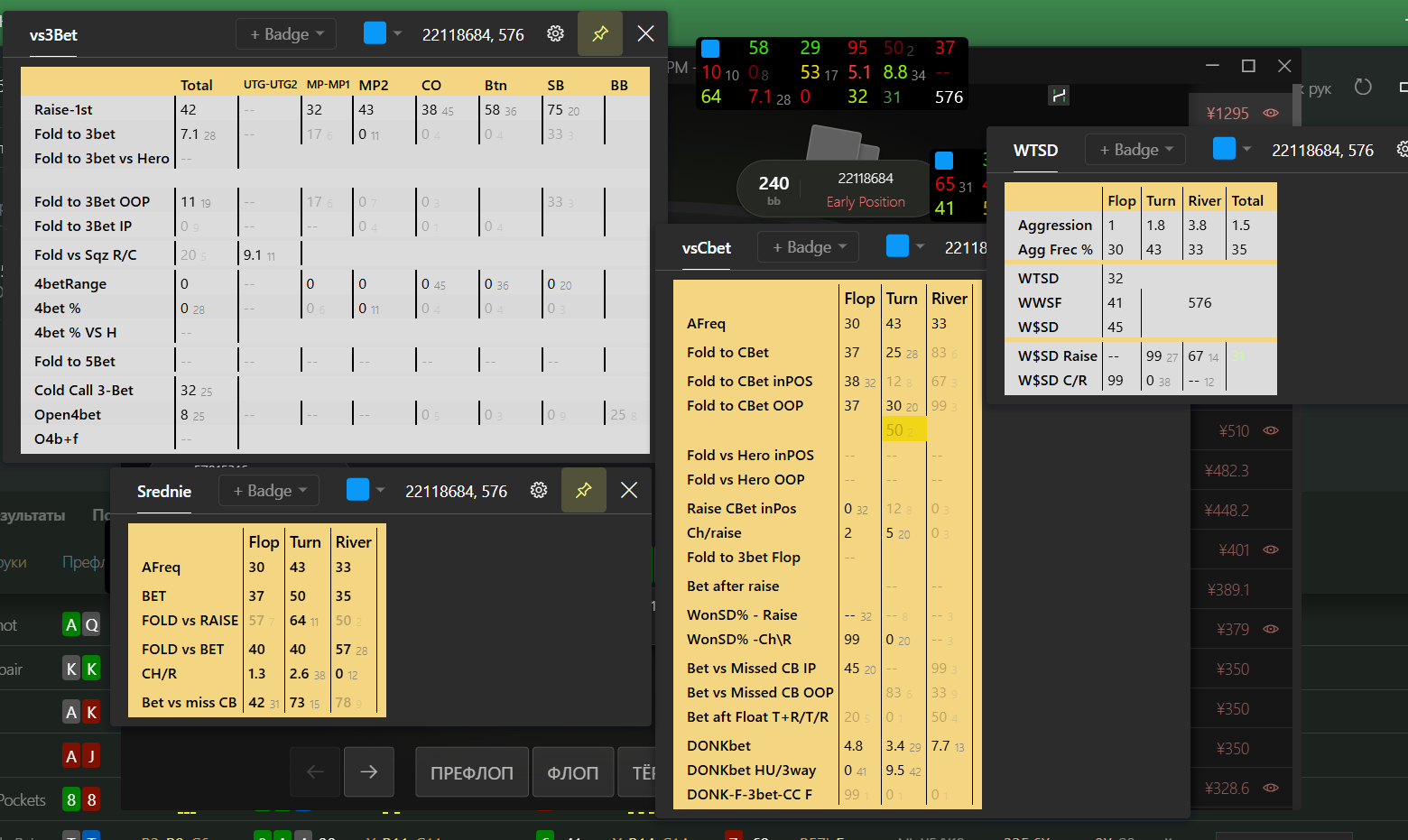Screen dimensions: 1408x840
Task: Click the forward arrow navigation button
Action: pyautogui.click(x=368, y=771)
